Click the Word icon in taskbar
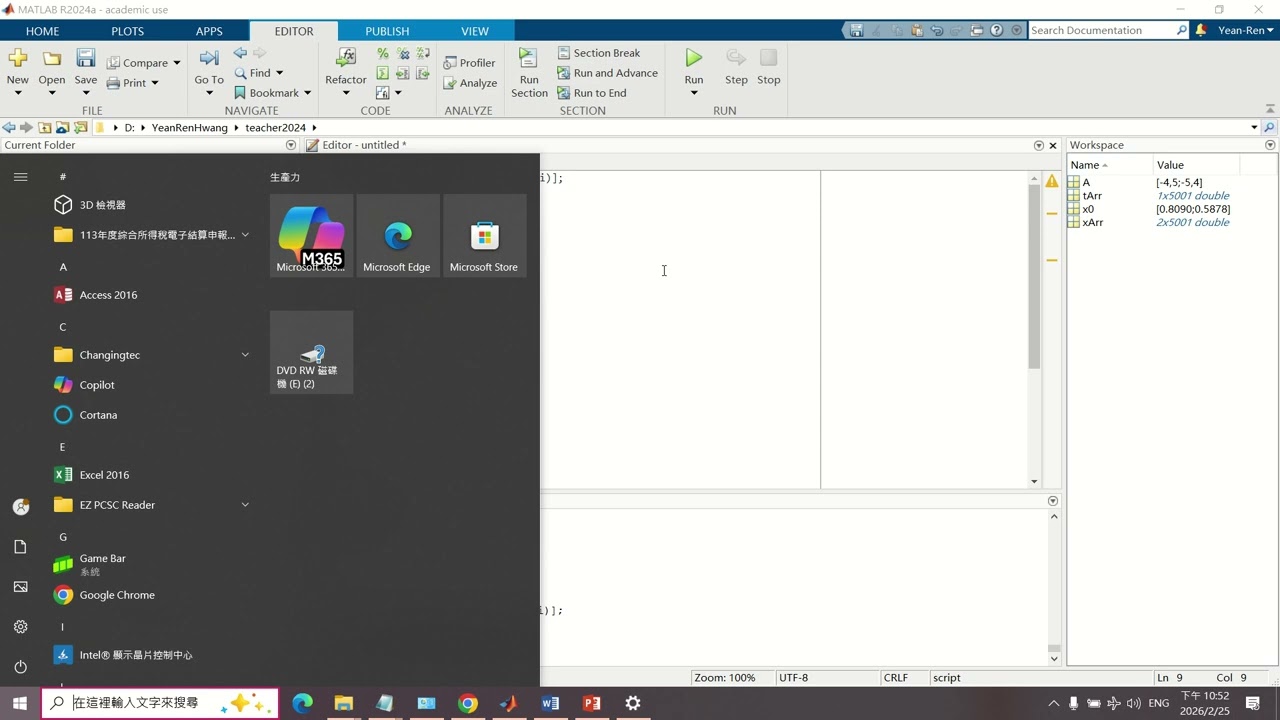1280x720 pixels. tap(550, 703)
